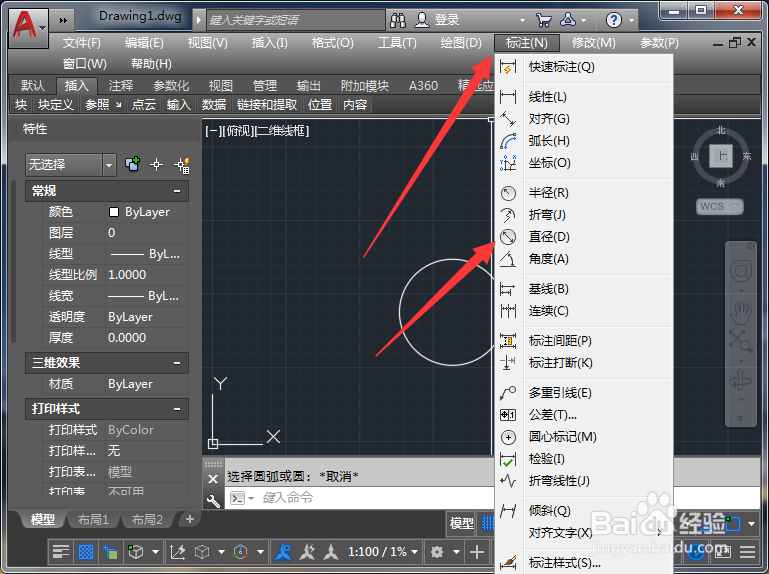Toggle auto-scale annotation icon in status bar

coord(308,552)
